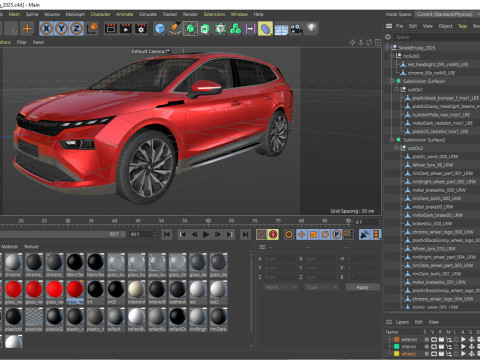Open the Scale mode dropdown
This screenshot has width=480, height=360.
point(321,287)
